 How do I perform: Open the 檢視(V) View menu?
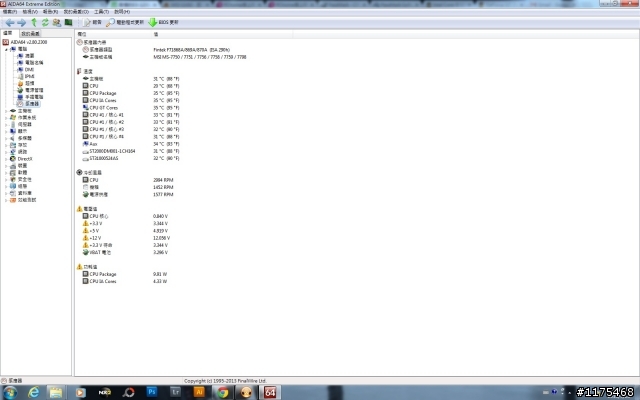click(x=30, y=12)
